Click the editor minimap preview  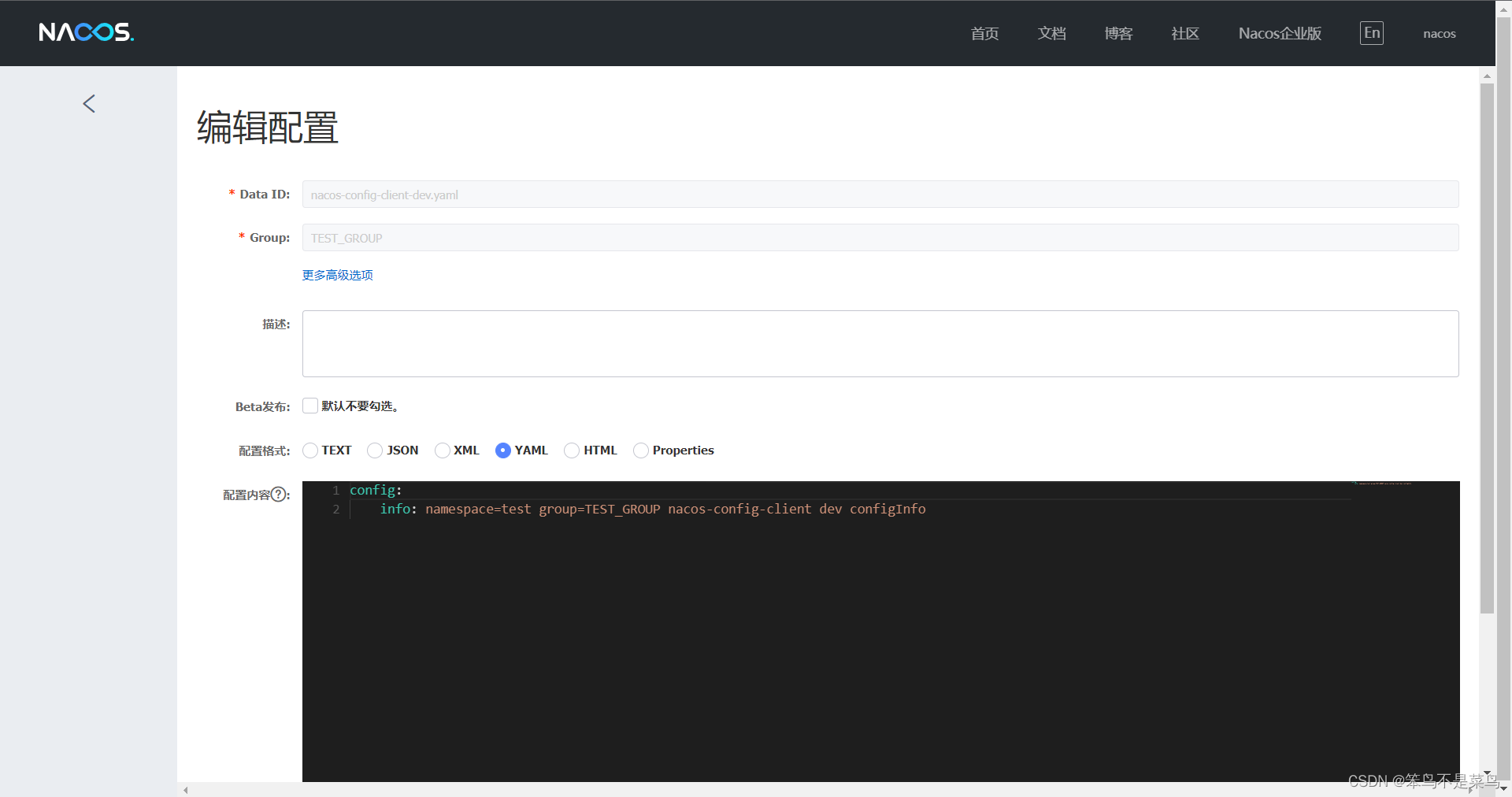(1384, 483)
